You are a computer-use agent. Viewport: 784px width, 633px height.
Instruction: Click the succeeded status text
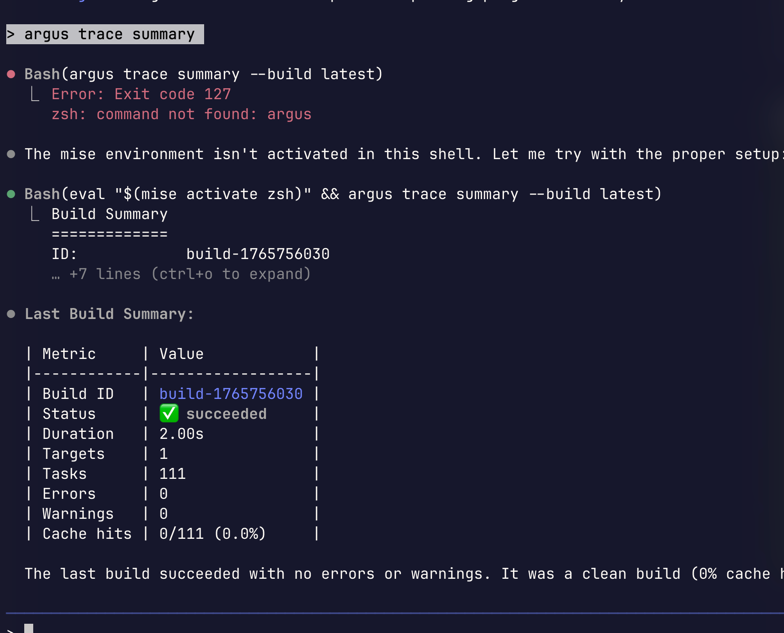(227, 414)
